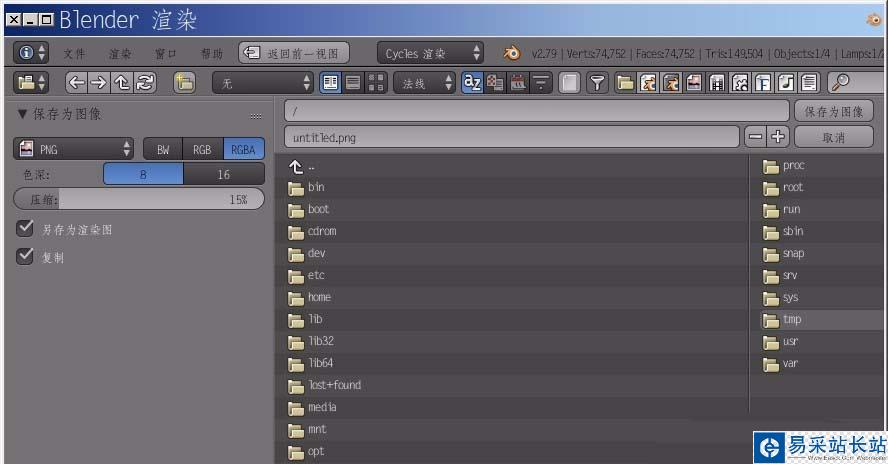This screenshot has width=888, height=464.
Task: Select BW color mode
Action: click(x=163, y=149)
